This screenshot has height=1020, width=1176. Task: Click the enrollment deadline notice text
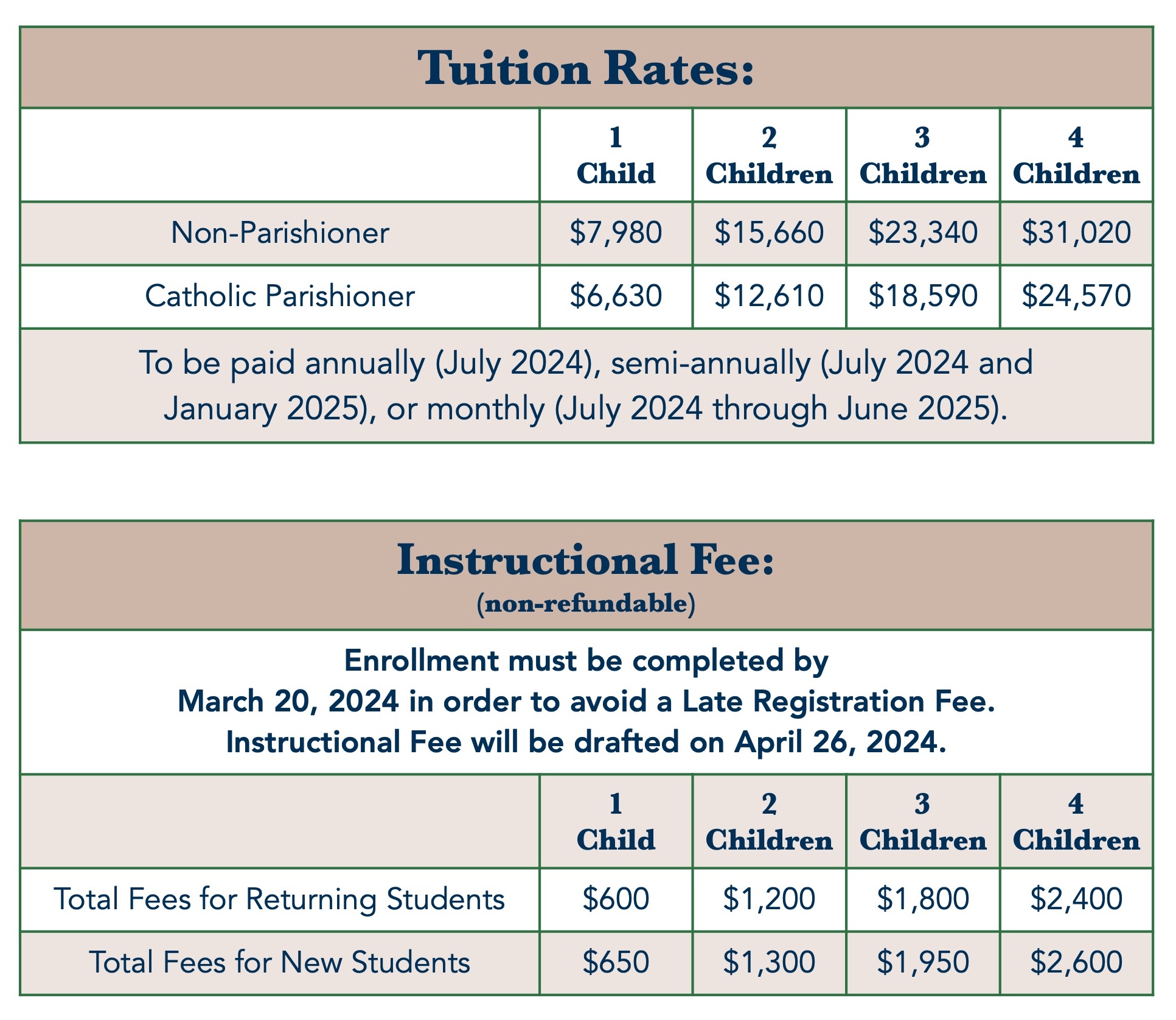point(586,702)
